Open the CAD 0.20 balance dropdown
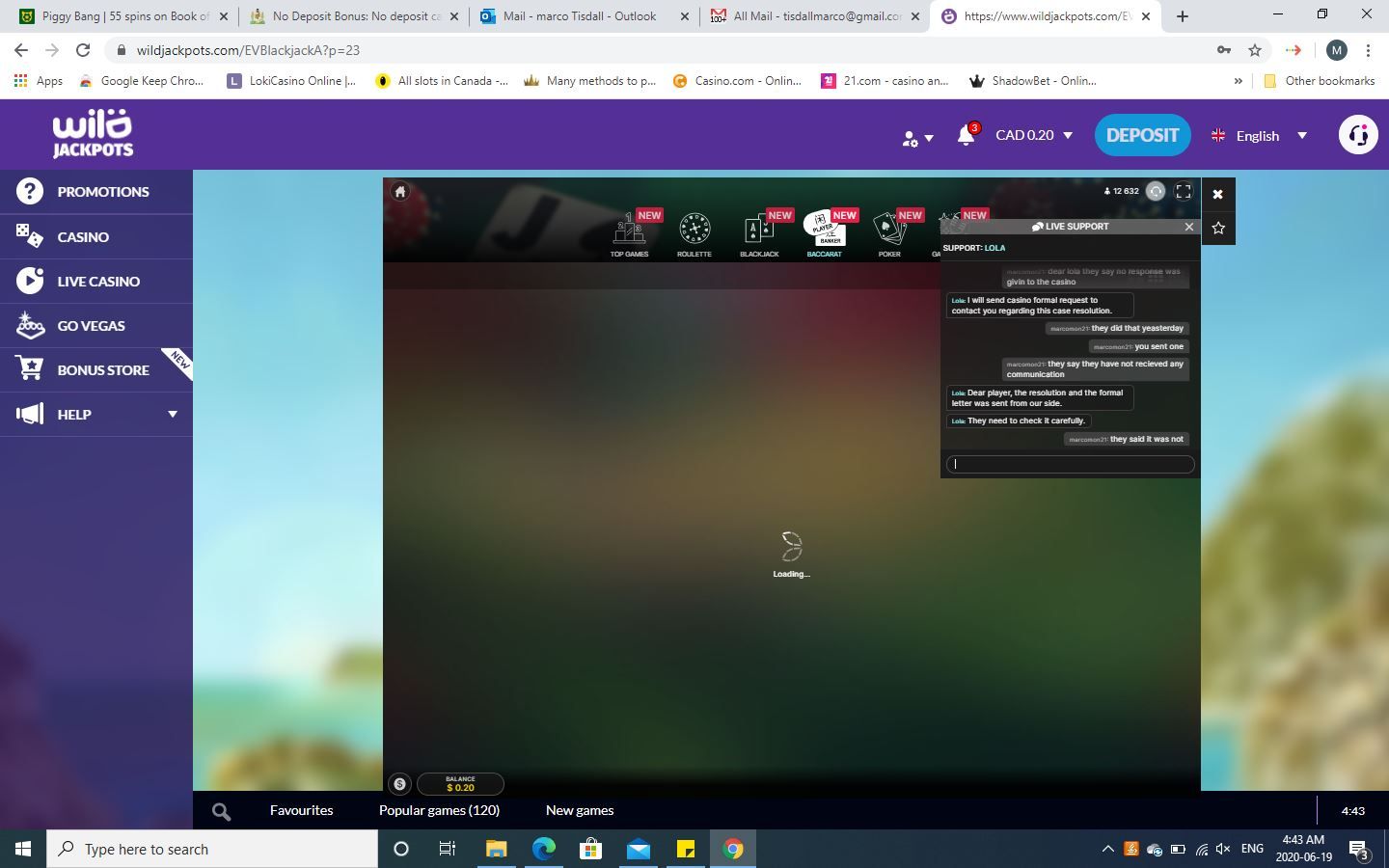The height and width of the screenshot is (868, 1389). (x=1034, y=135)
